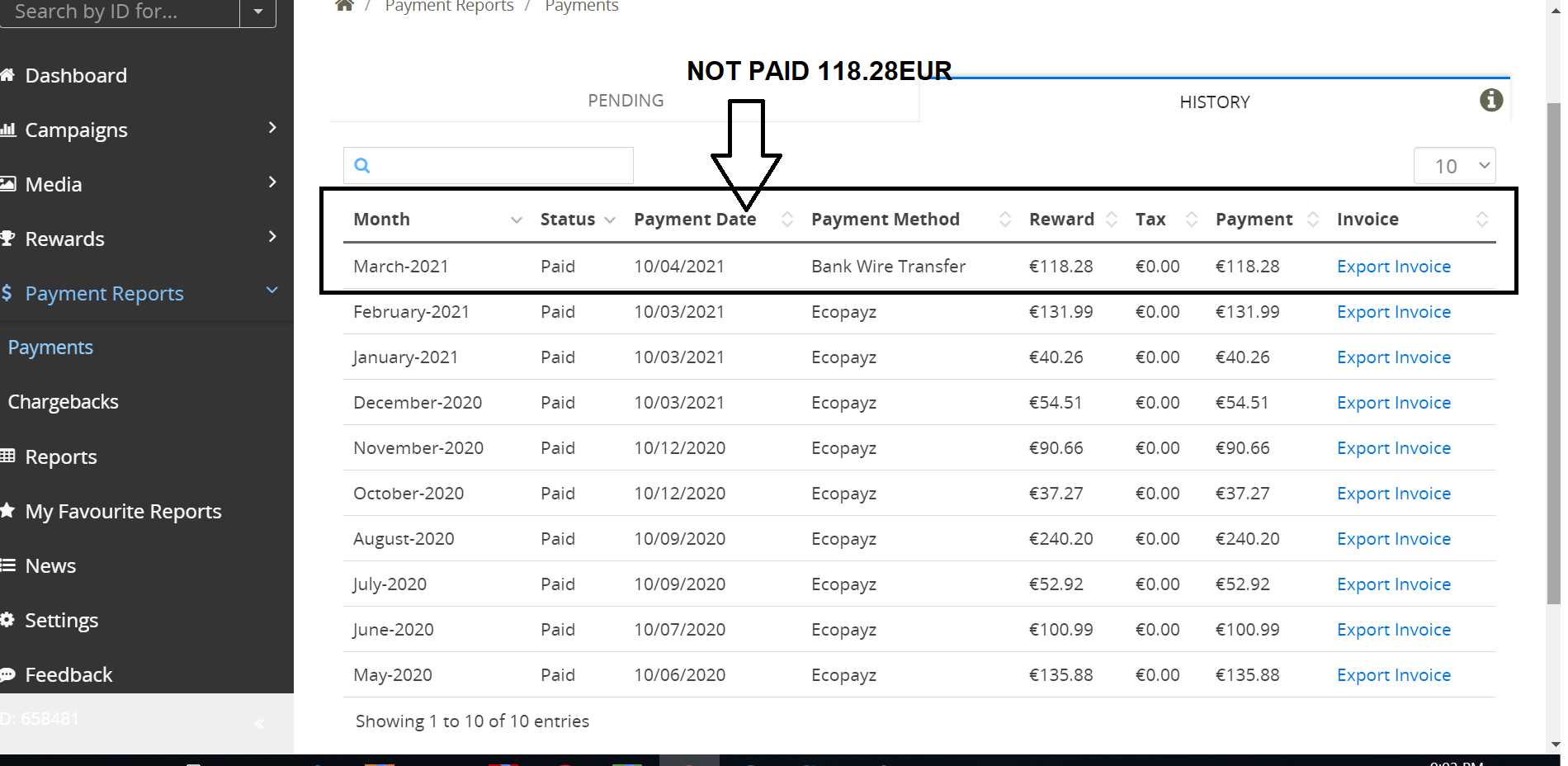The width and height of the screenshot is (1568, 766).
Task: Click the Search by ID input field
Action: pos(120,12)
